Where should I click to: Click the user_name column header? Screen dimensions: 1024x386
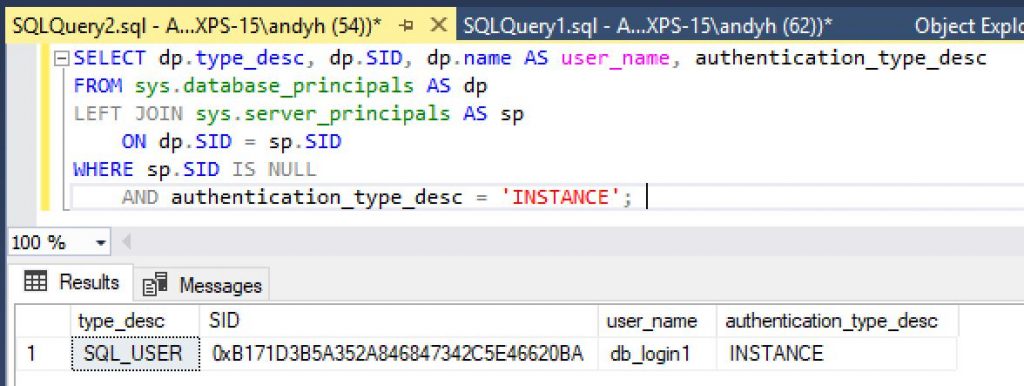click(x=657, y=321)
